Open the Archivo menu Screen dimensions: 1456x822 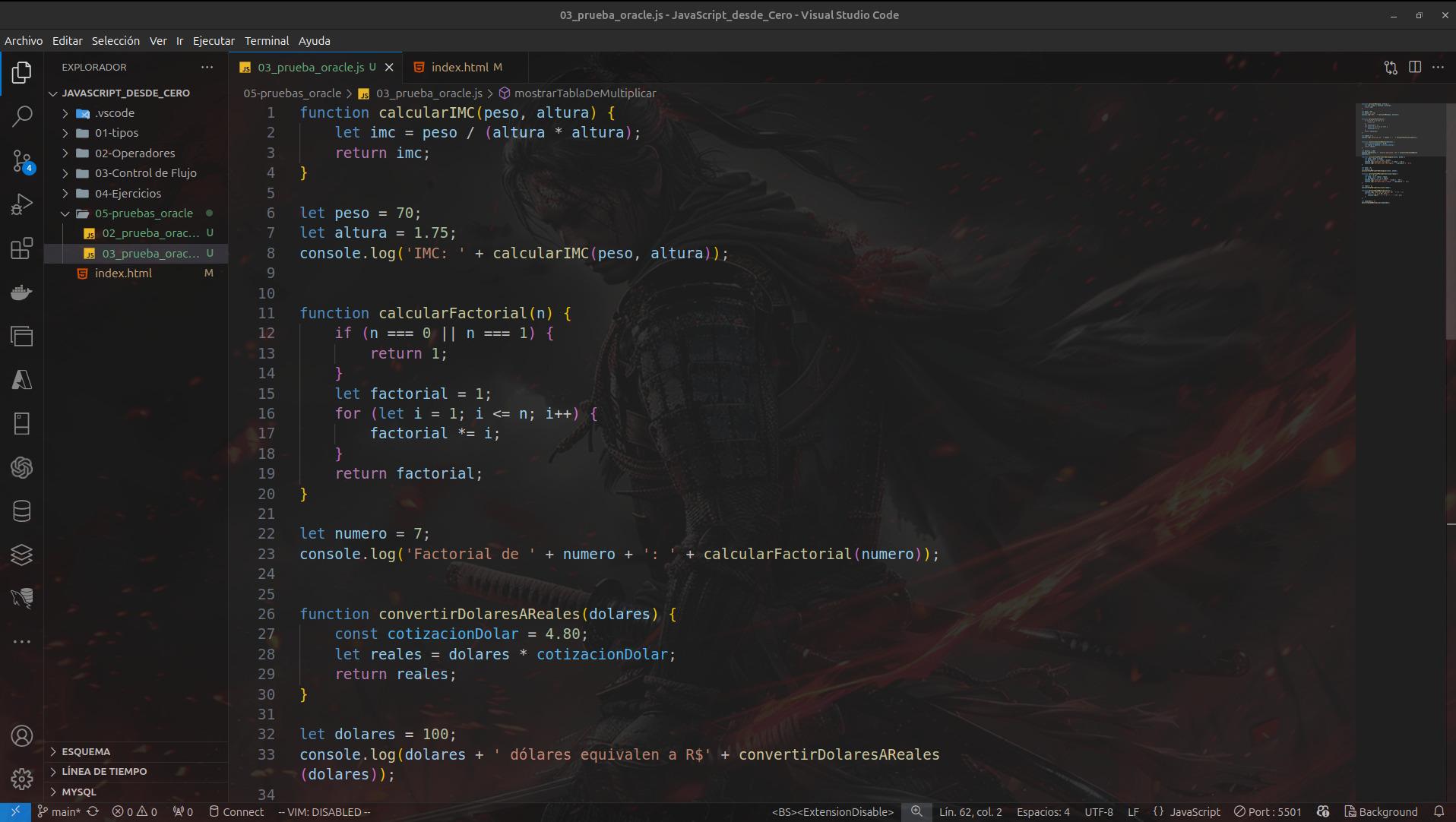(24, 41)
